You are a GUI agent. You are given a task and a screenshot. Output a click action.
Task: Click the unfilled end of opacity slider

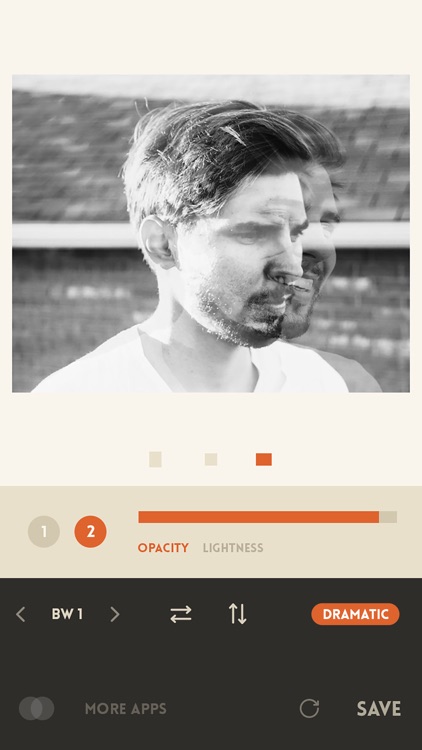(x=388, y=517)
